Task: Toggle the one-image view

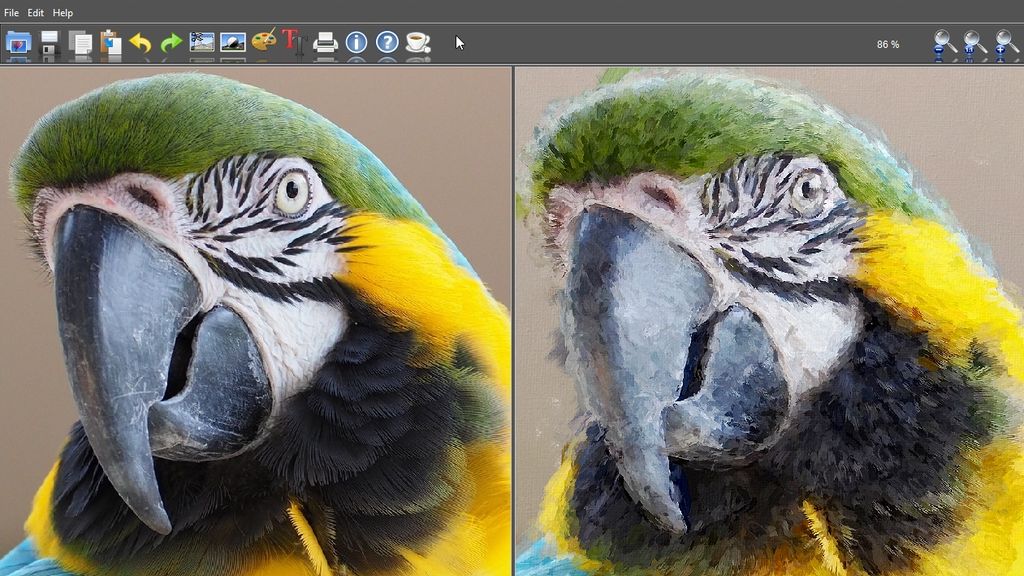Action: tap(232, 42)
